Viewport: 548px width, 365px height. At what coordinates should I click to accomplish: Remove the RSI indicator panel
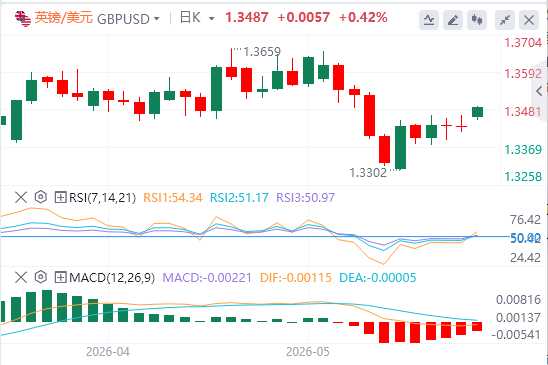tap(21, 197)
